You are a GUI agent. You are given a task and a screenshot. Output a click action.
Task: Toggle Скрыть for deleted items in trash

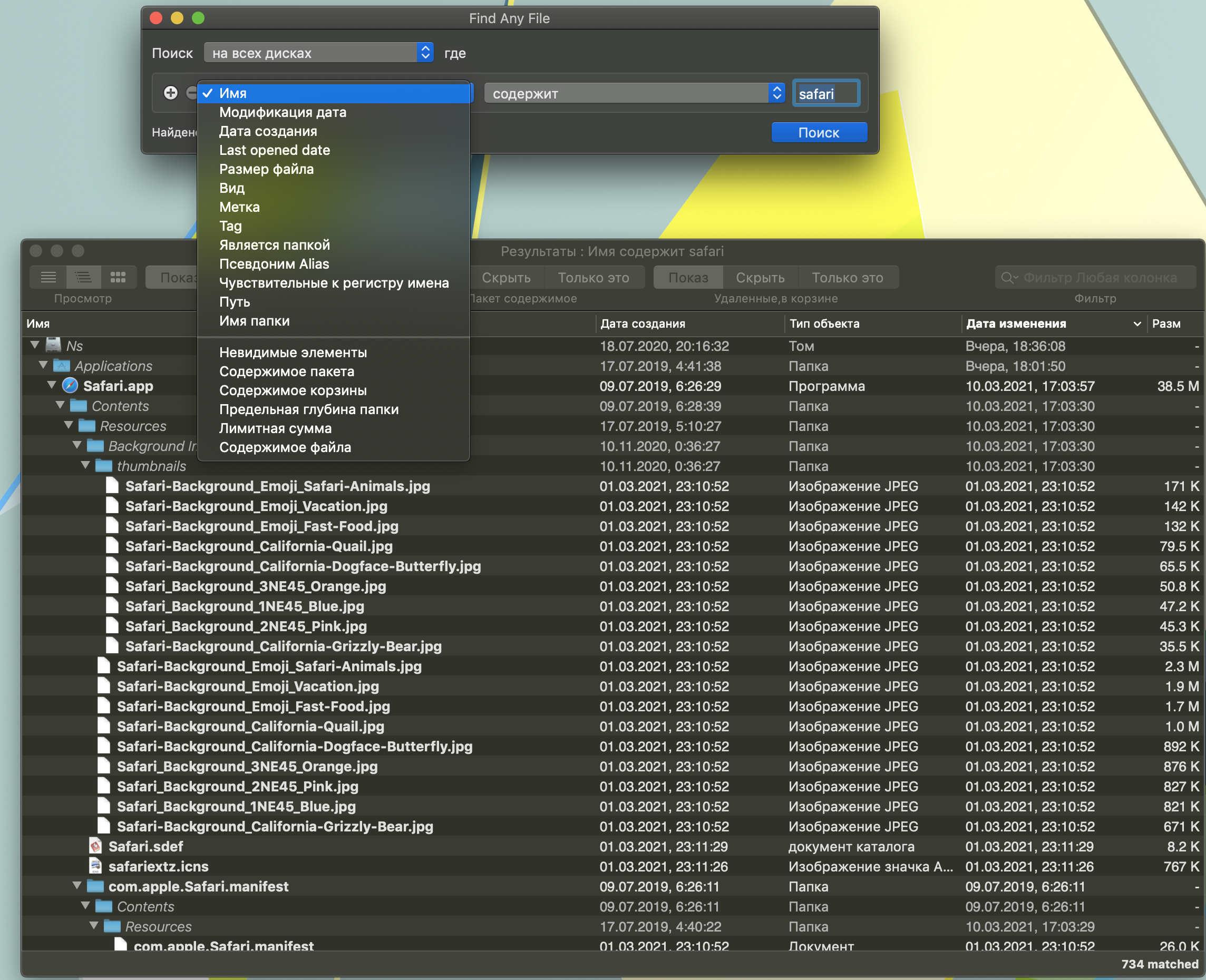(760, 278)
